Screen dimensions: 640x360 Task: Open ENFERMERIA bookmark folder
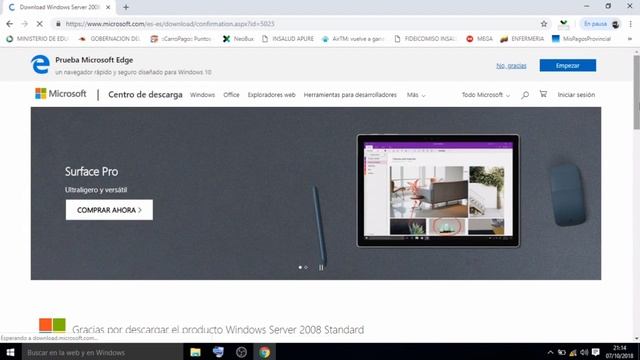522,39
